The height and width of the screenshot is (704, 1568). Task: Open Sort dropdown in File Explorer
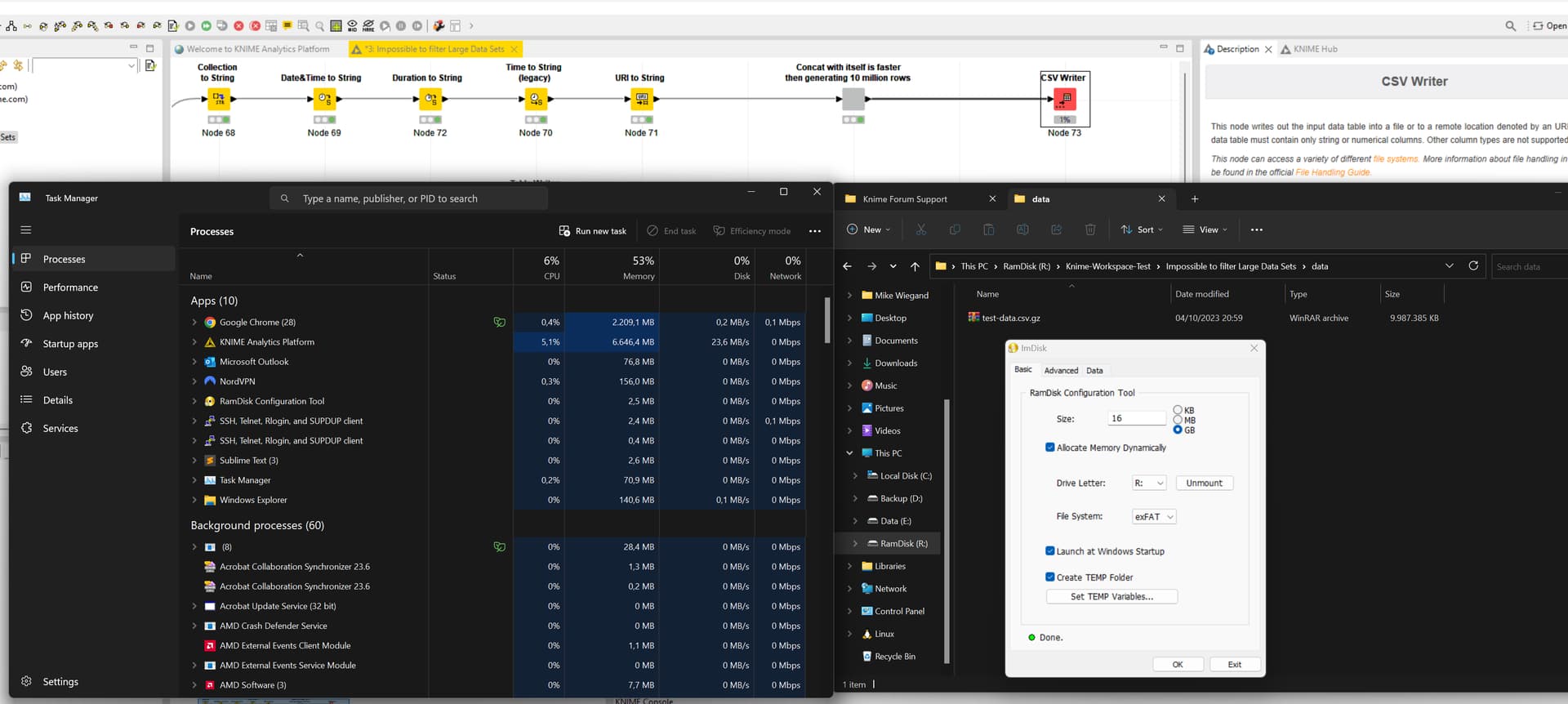click(1142, 229)
